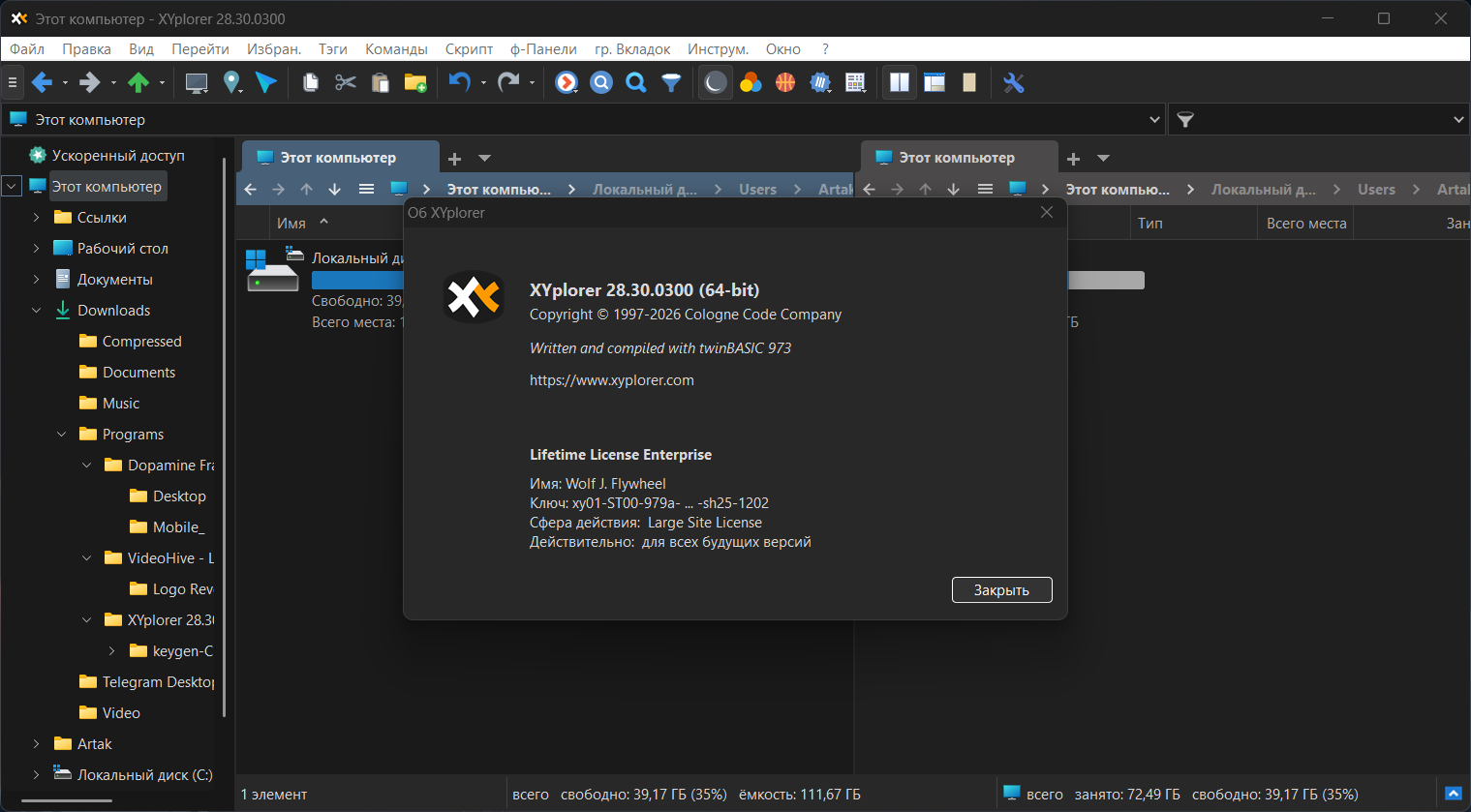Open the Файл menu

coord(27,49)
